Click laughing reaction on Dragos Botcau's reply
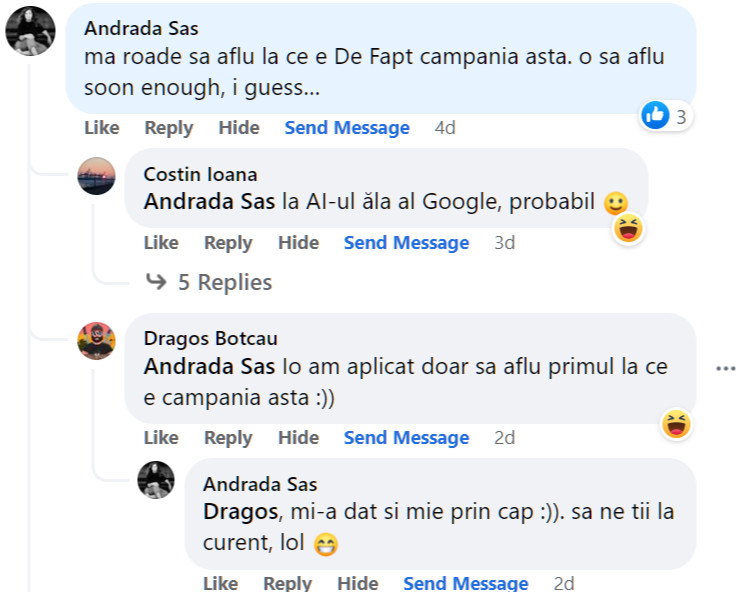This screenshot has width=738, height=592. tap(677, 424)
